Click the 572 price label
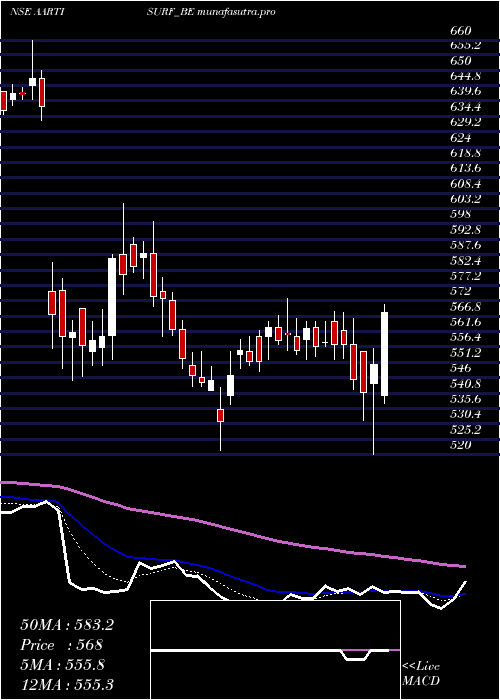This screenshot has height=700, width=500. (461, 291)
